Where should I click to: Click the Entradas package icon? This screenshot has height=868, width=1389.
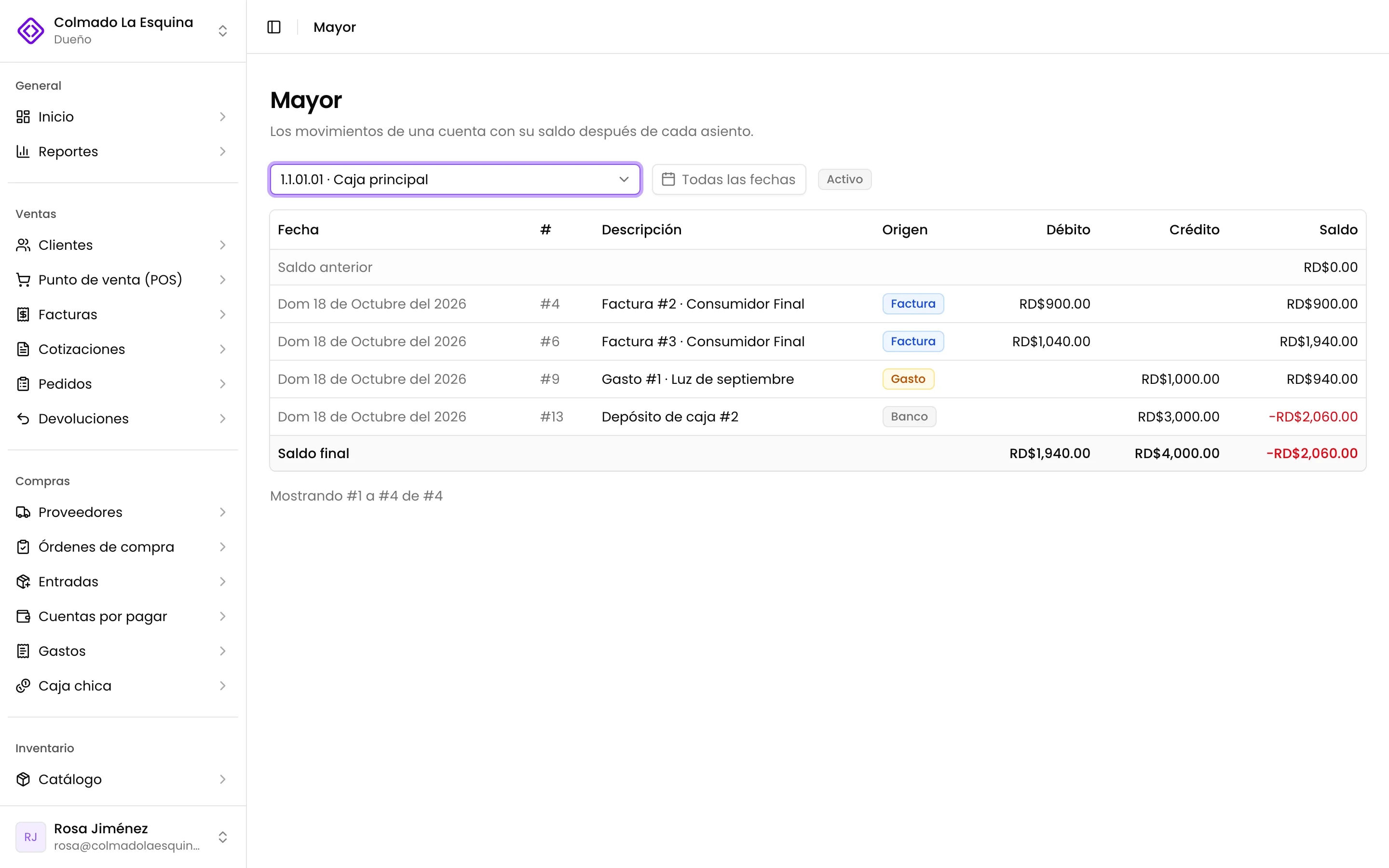tap(23, 582)
